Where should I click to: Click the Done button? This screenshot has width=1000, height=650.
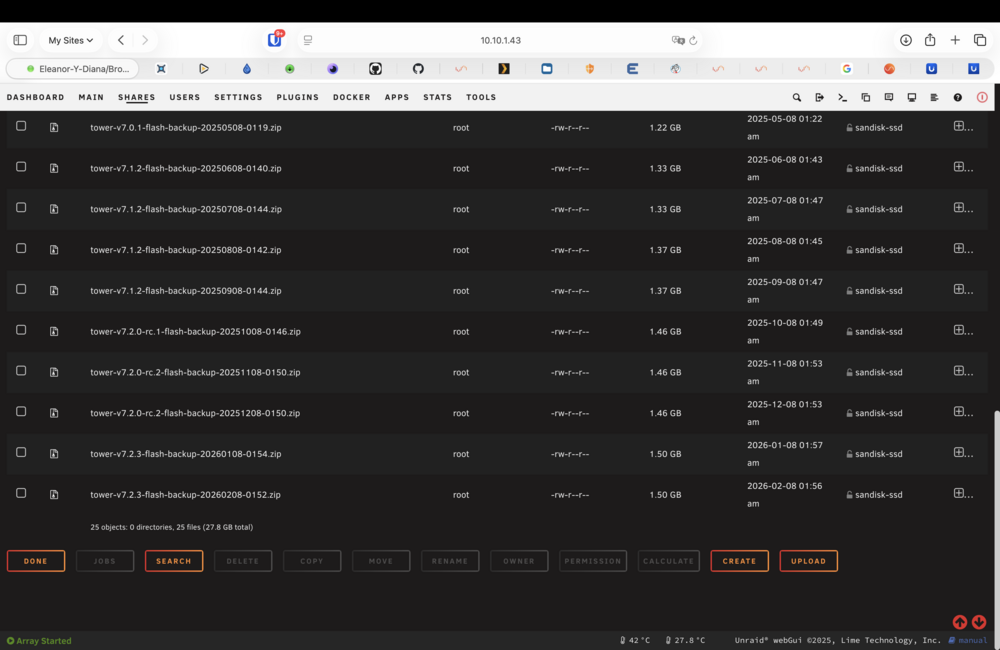(x=36, y=561)
